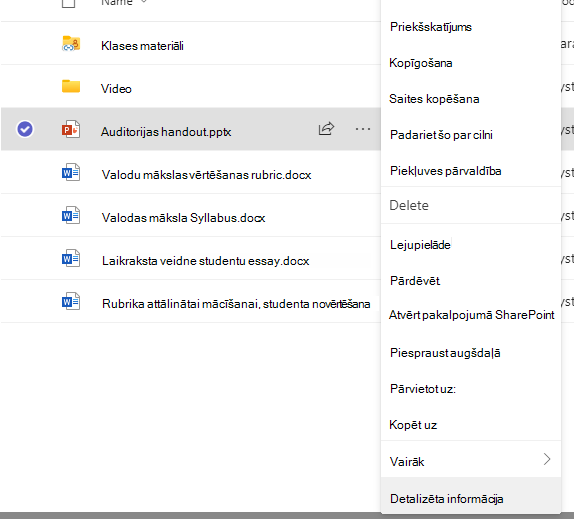Image resolution: width=574 pixels, height=519 pixels.
Task: Open the three-dots menu for Auditorijas handout.pptx
Action: [x=362, y=129]
